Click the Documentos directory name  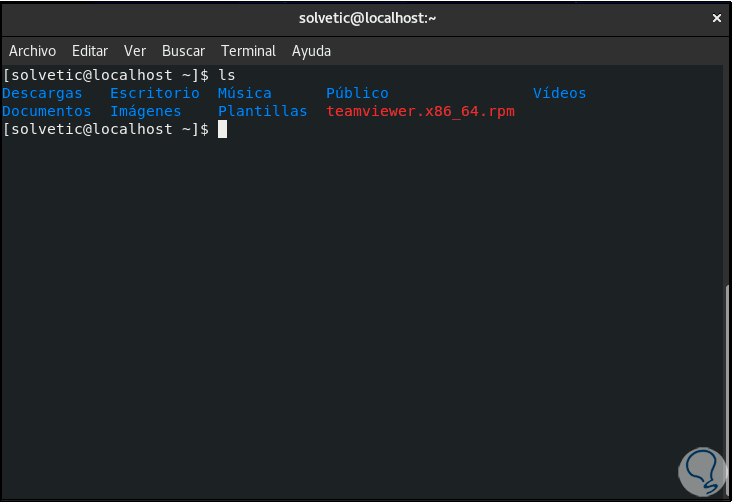point(47,111)
